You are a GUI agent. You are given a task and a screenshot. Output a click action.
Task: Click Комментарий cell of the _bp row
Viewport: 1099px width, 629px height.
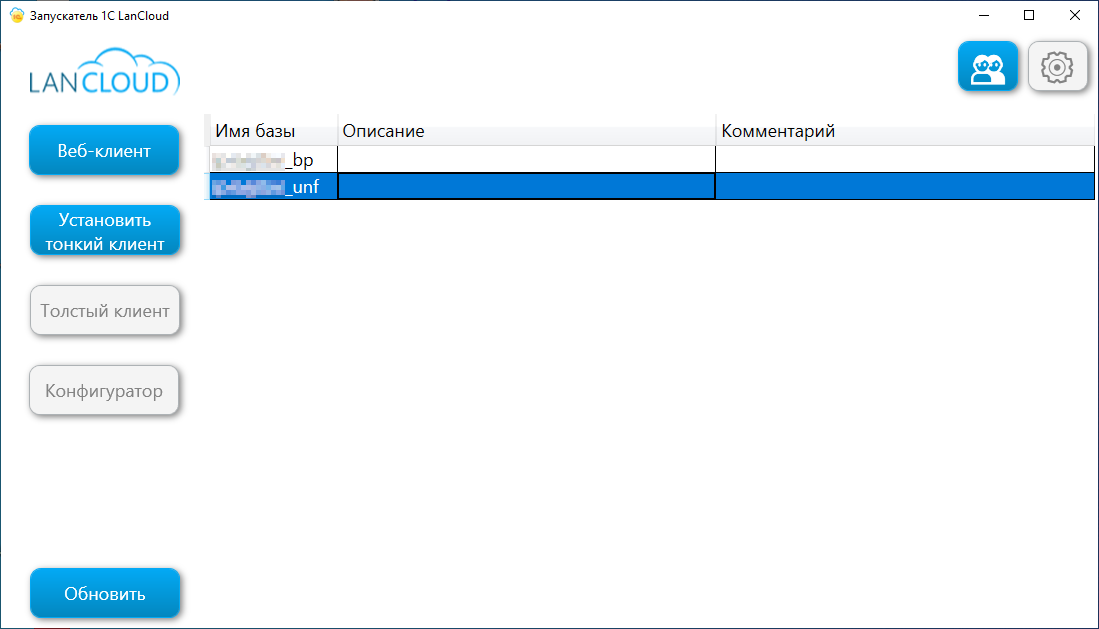pyautogui.click(x=905, y=160)
